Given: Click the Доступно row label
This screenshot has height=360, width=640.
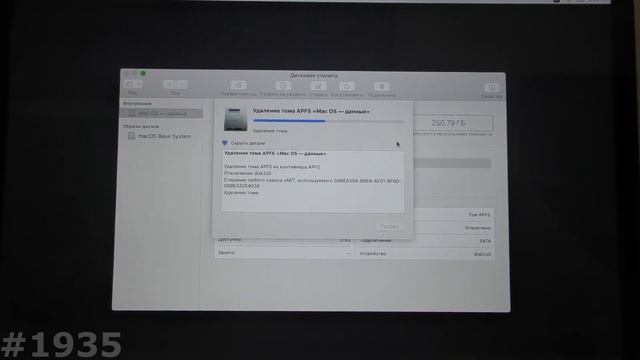Looking at the screenshot, I should point(229,240).
